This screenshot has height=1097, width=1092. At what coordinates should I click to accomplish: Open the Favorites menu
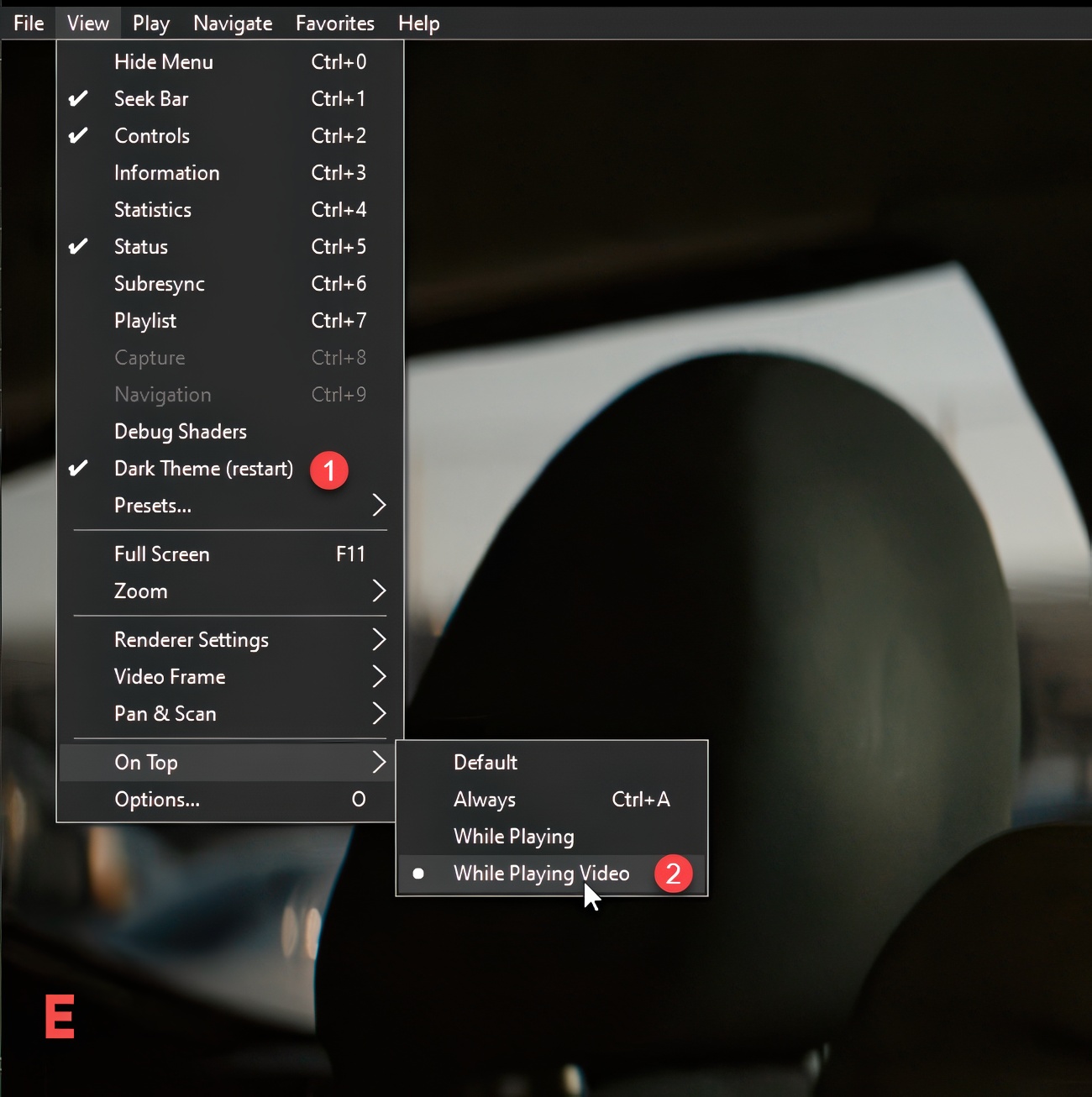tap(335, 24)
